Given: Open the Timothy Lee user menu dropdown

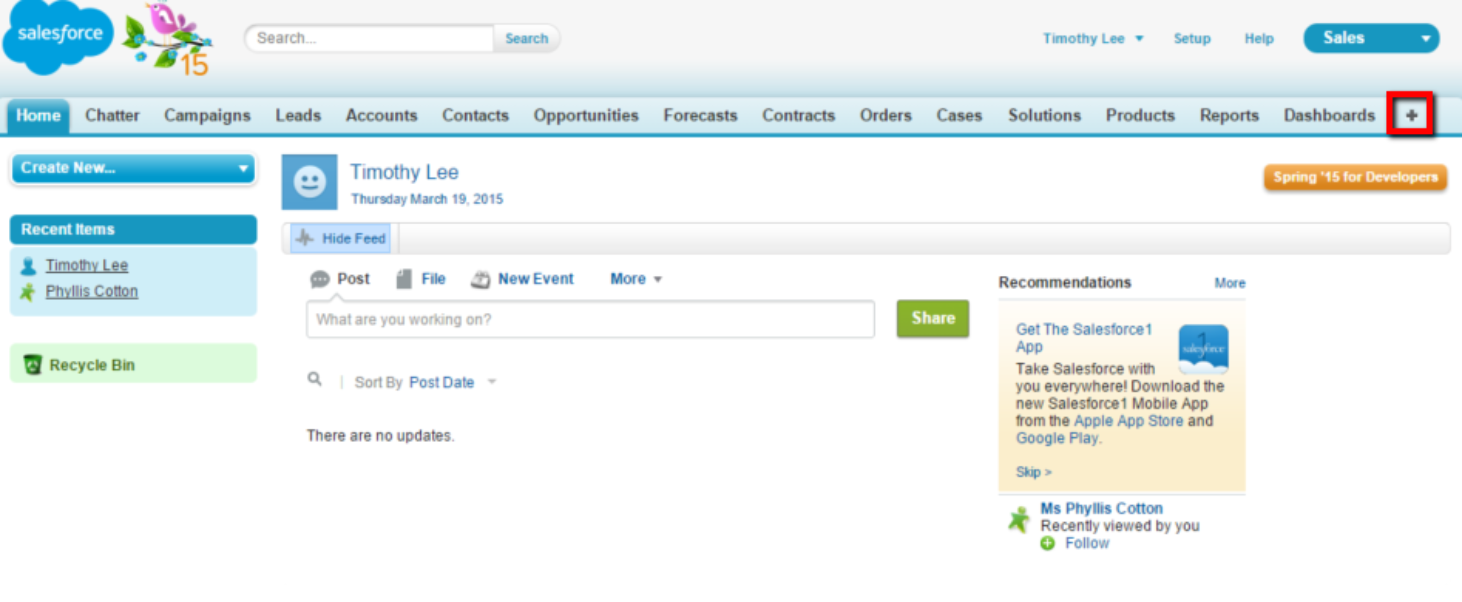Looking at the screenshot, I should coord(1093,39).
